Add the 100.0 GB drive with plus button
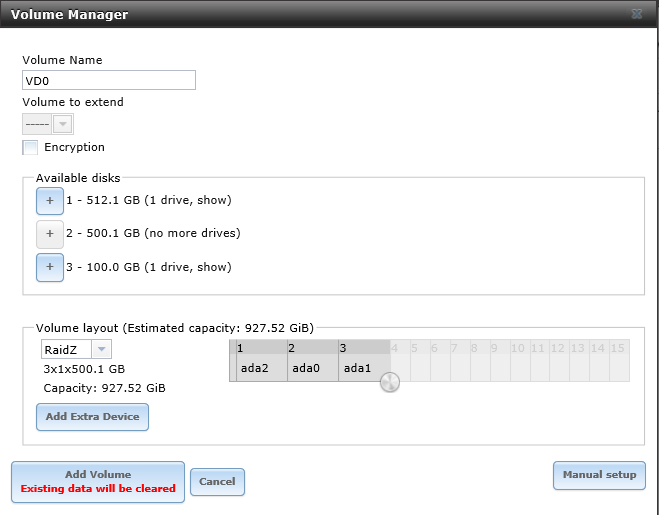This screenshot has height=515, width=659. coord(50,267)
